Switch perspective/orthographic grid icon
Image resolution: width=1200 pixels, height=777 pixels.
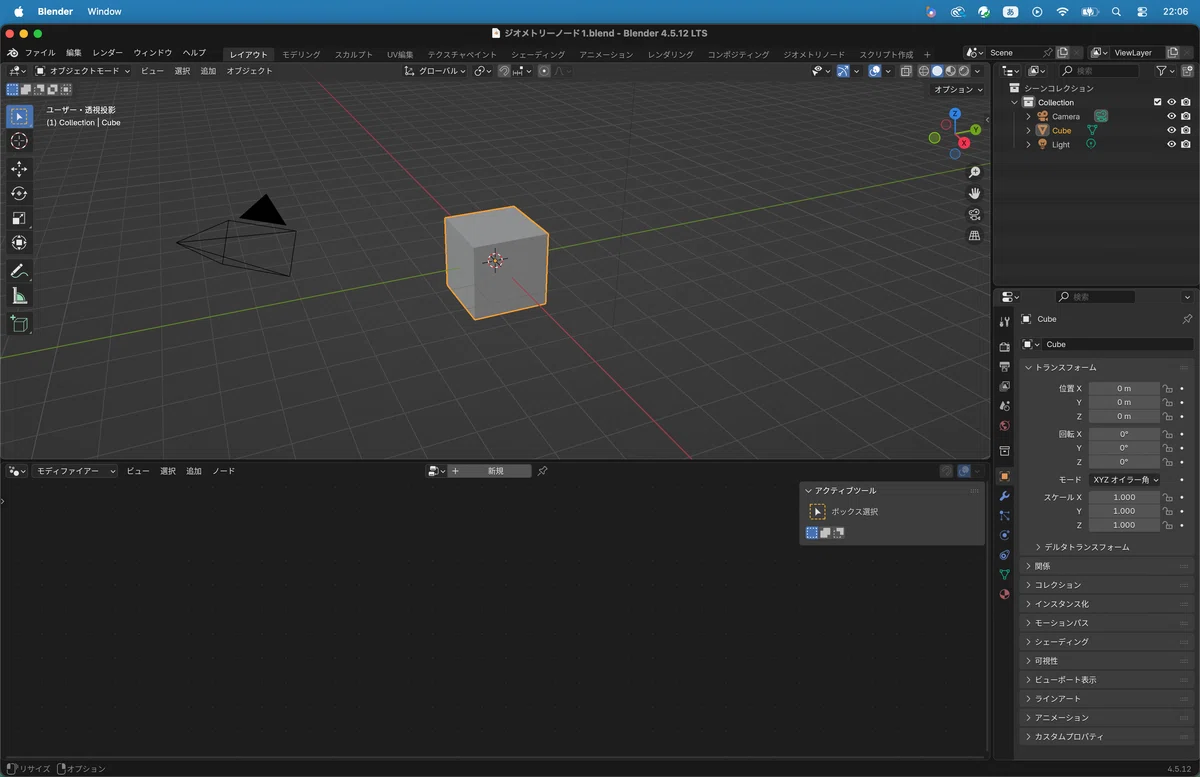click(x=975, y=236)
